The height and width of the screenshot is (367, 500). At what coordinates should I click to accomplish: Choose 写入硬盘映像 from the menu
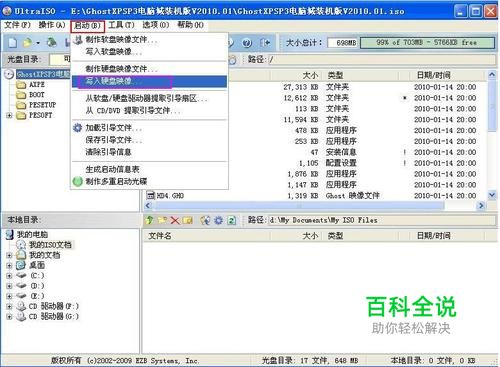(150, 81)
